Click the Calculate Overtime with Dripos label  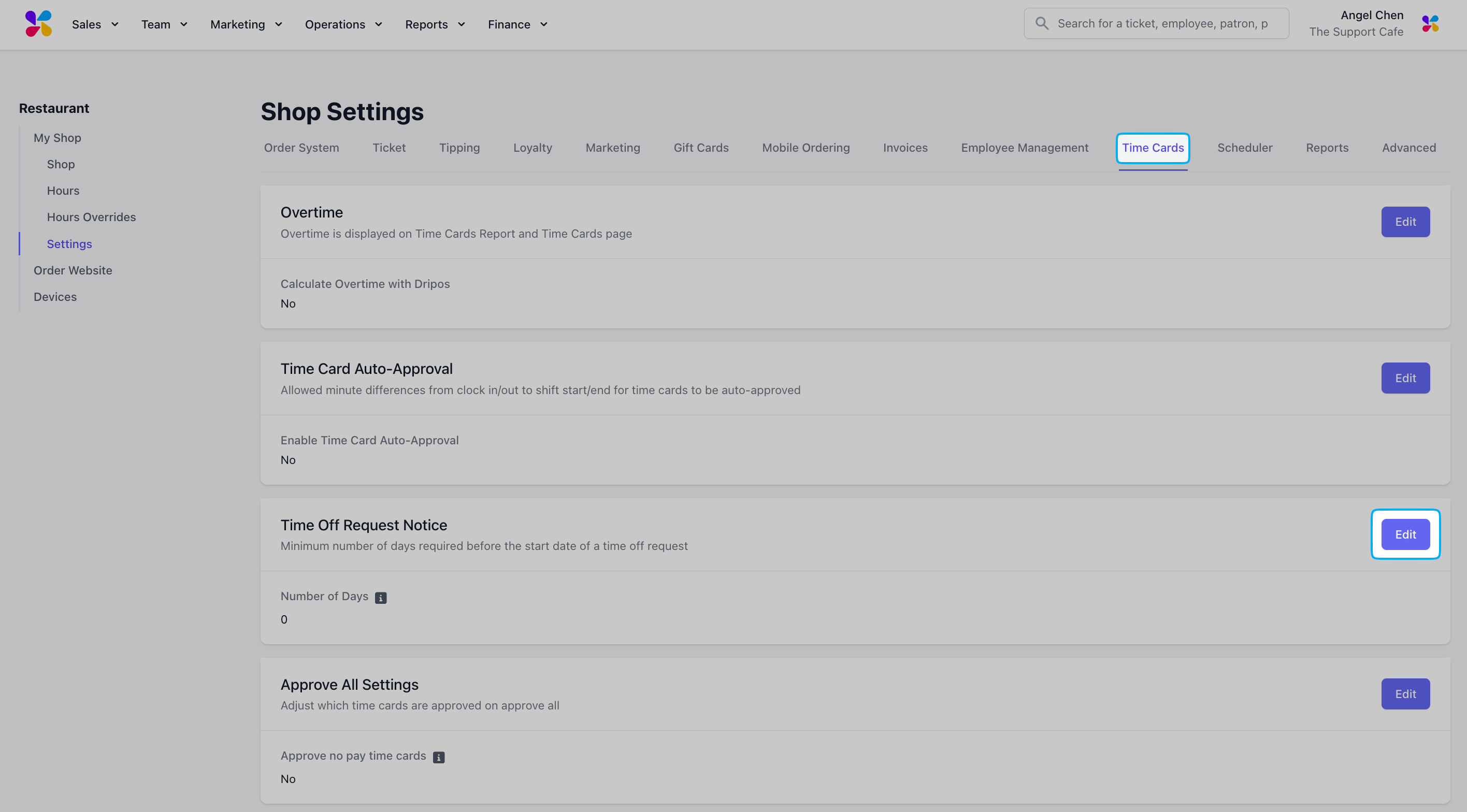[365, 284]
